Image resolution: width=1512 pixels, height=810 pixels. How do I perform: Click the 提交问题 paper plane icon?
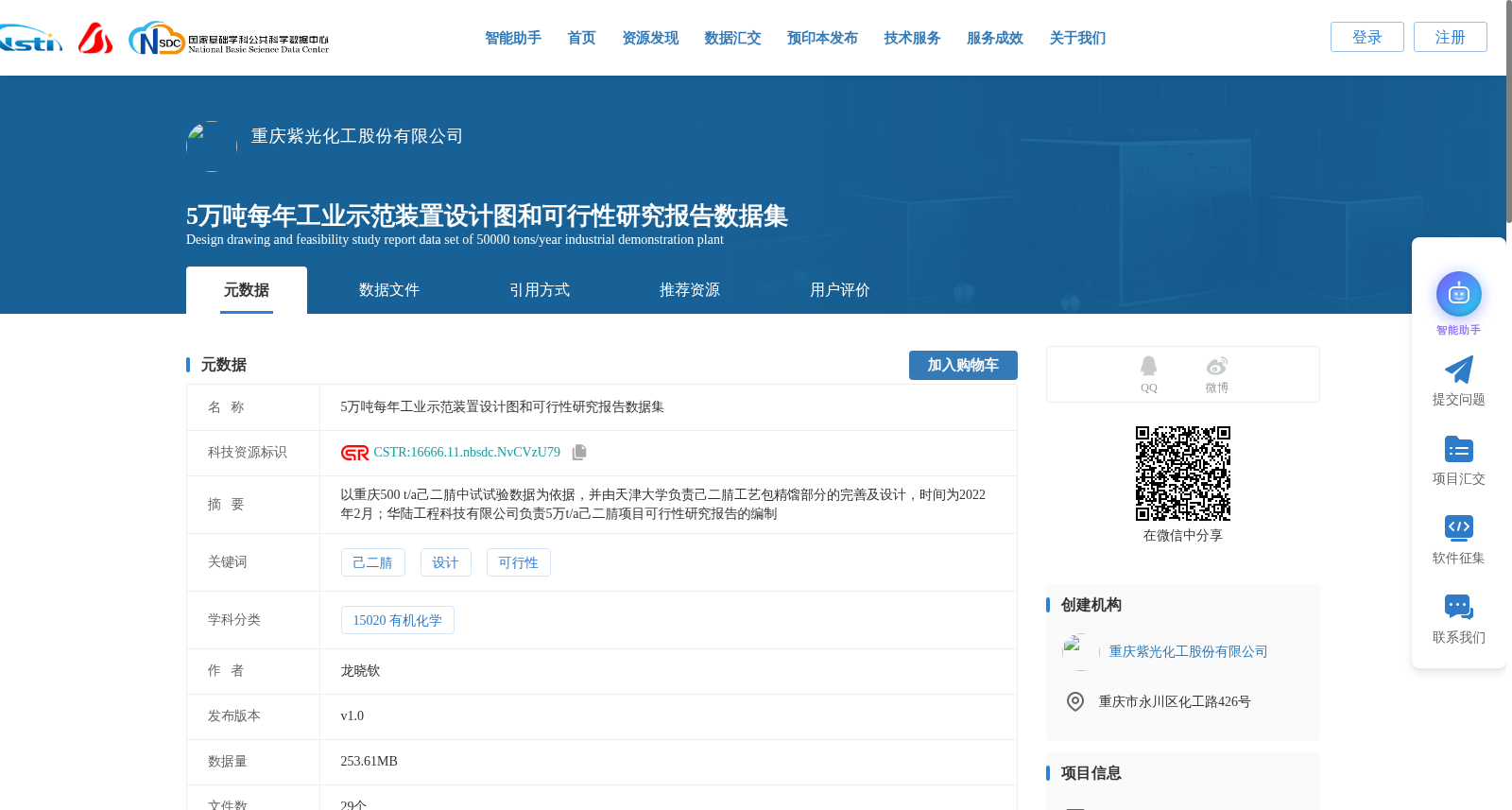[1458, 370]
